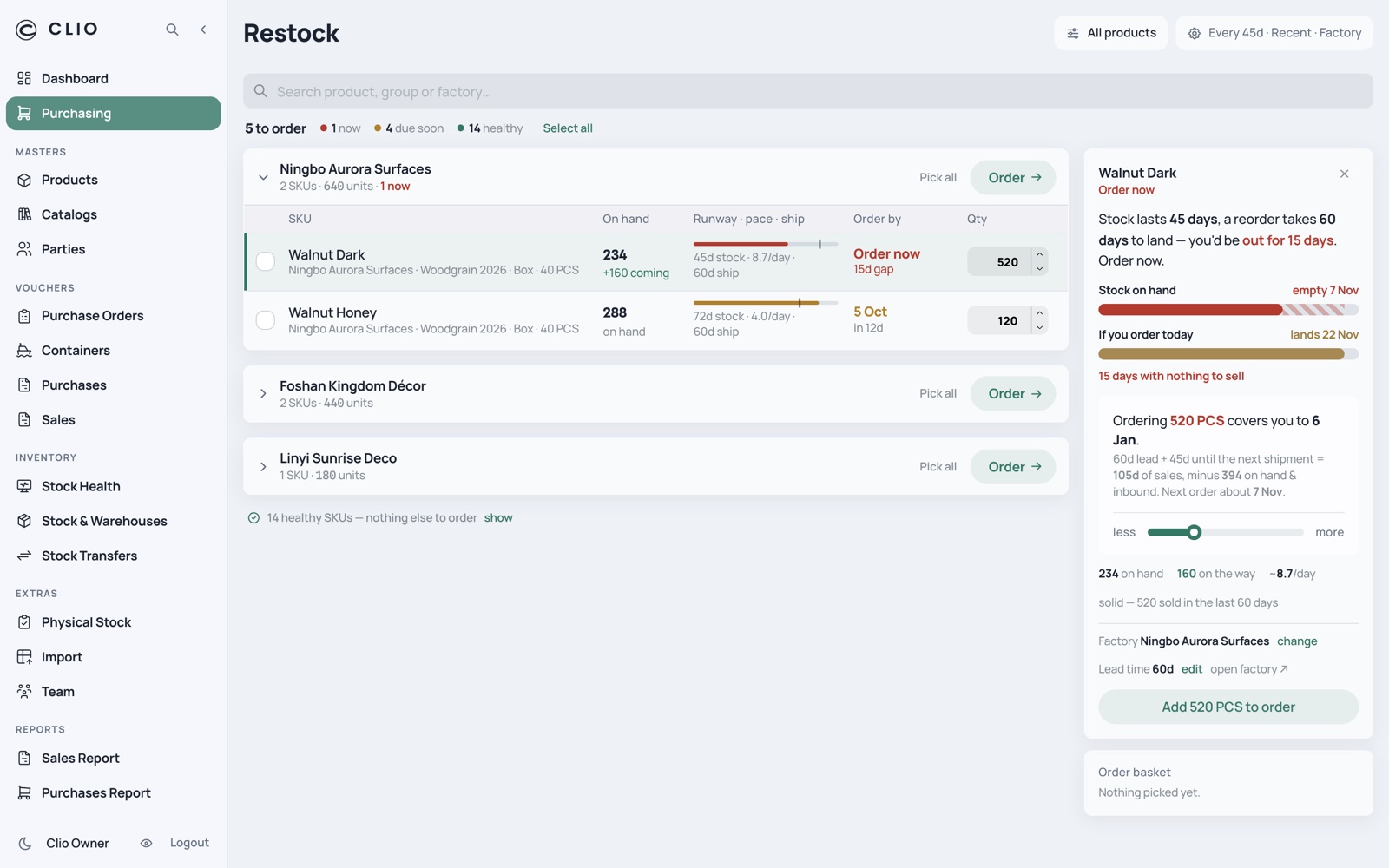The width and height of the screenshot is (1389, 868).
Task: Open Every 45d · Recent · Factory settings
Action: pos(1274,33)
